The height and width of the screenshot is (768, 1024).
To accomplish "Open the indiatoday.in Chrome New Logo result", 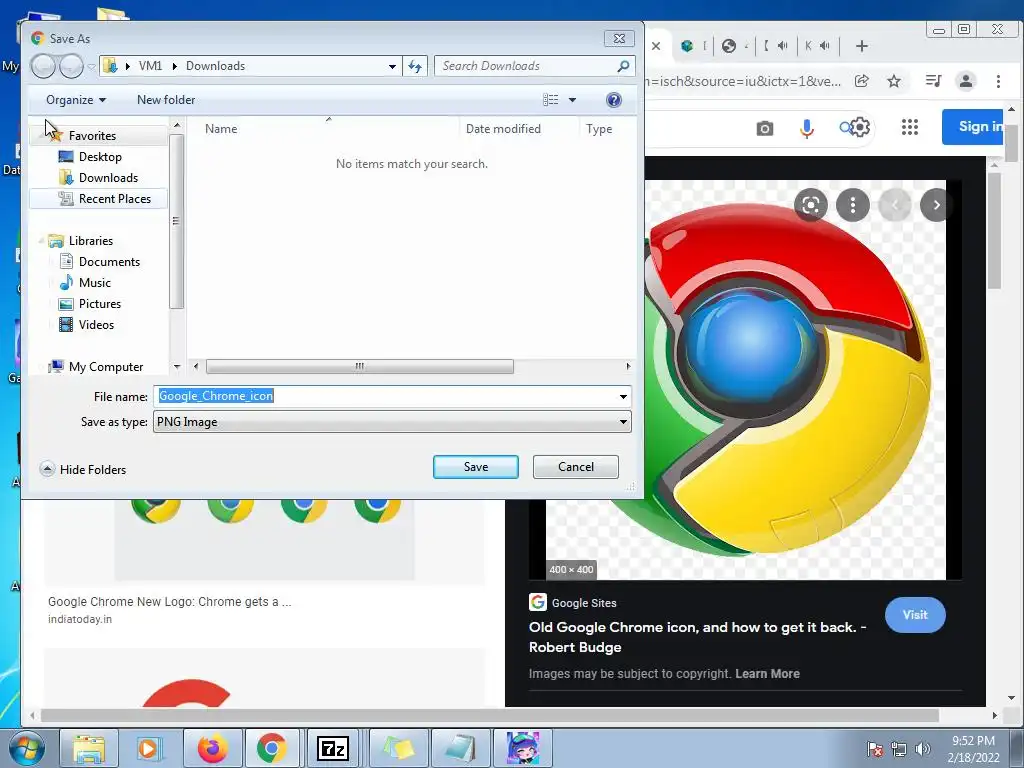I will 170,601.
